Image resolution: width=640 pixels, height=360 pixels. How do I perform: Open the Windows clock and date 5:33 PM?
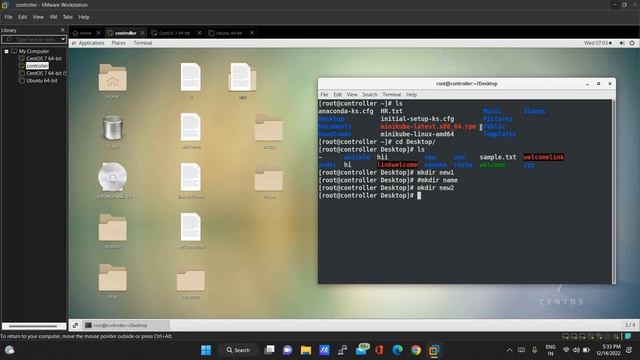(609, 350)
